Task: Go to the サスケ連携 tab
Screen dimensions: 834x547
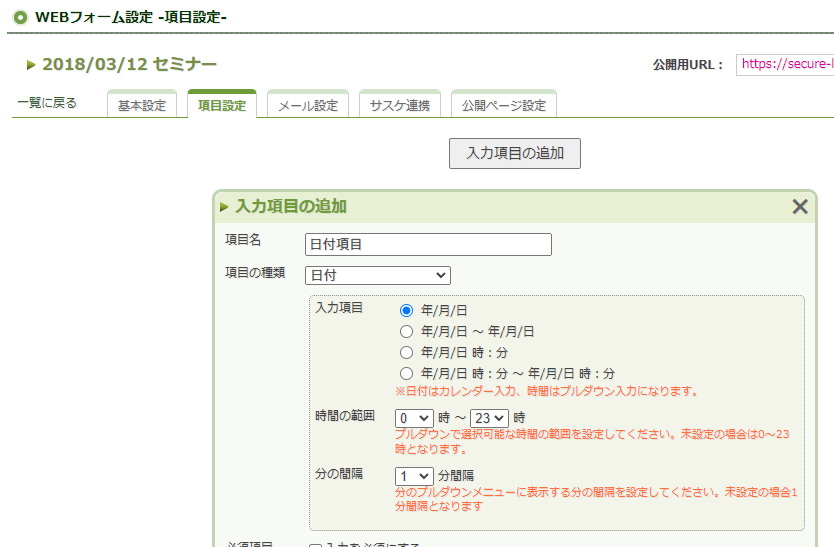Action: [399, 105]
